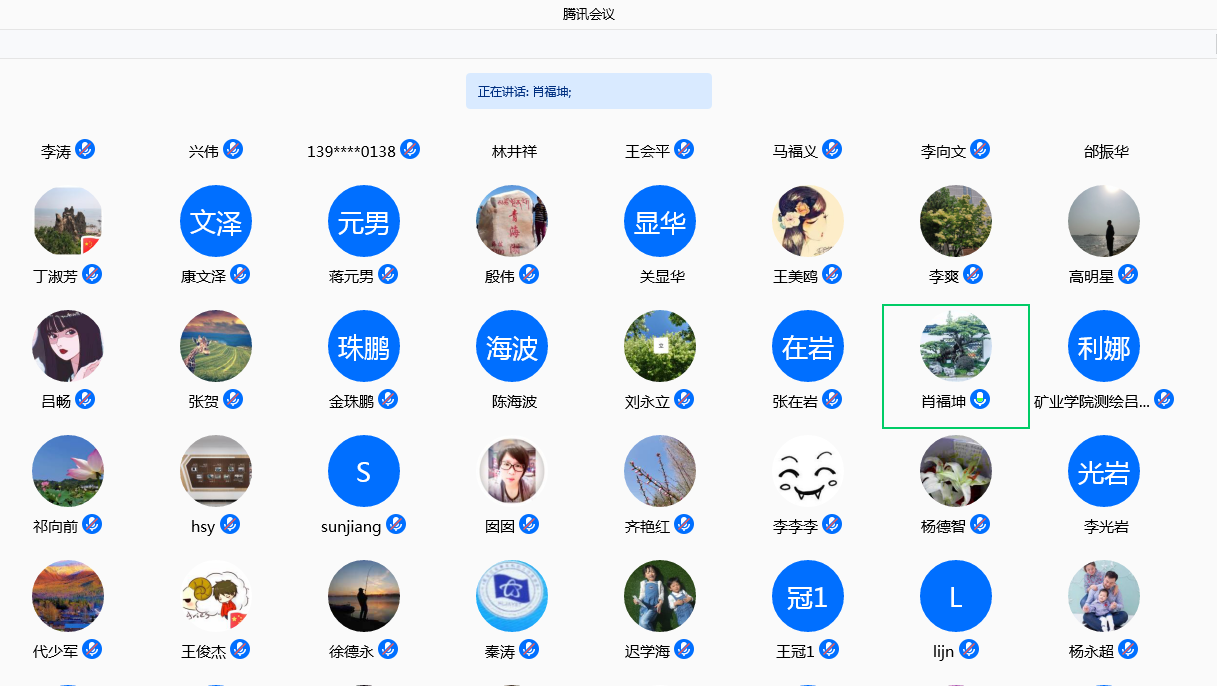Select the blue S avatar of sunjiang
The height and width of the screenshot is (686, 1217).
(364, 471)
